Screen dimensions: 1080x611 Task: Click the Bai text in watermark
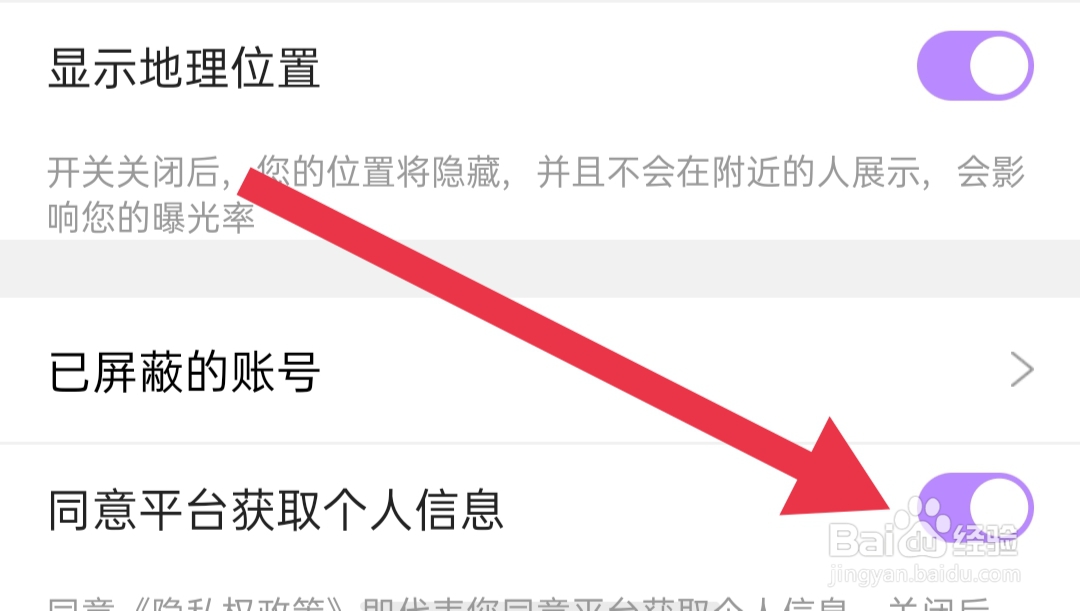point(862,540)
